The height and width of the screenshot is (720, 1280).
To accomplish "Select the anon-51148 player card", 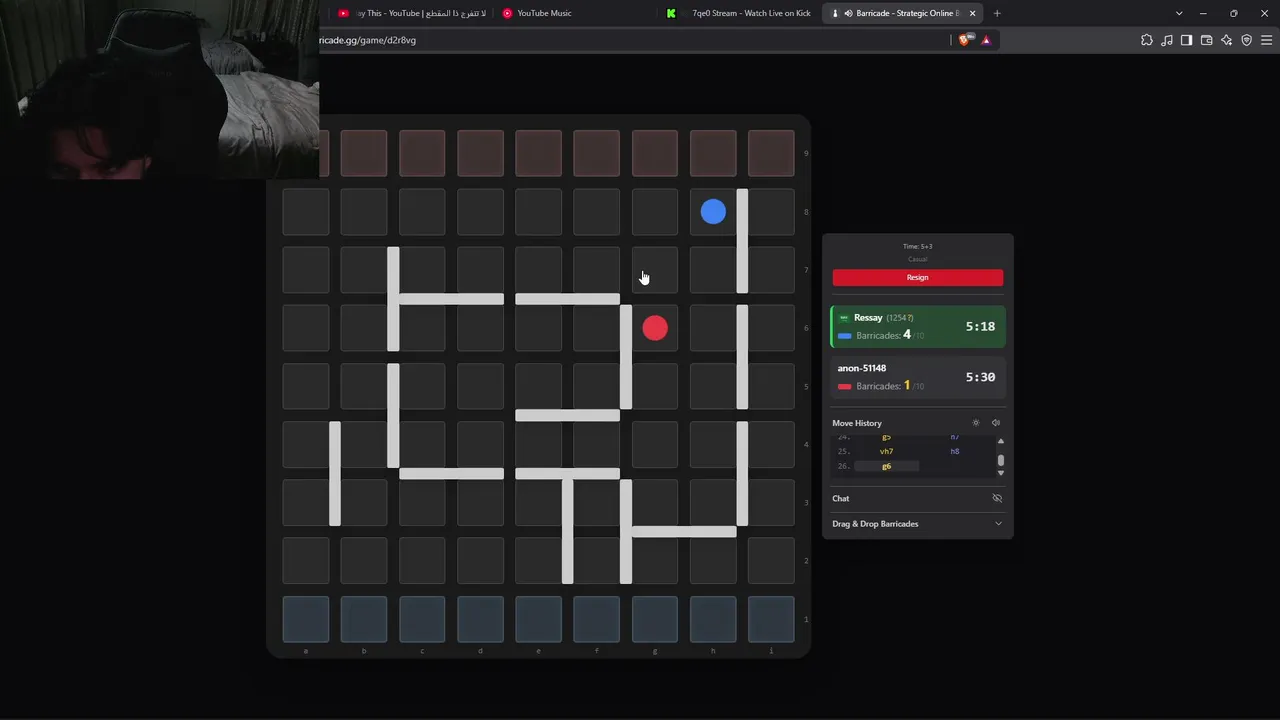I will pos(918,377).
